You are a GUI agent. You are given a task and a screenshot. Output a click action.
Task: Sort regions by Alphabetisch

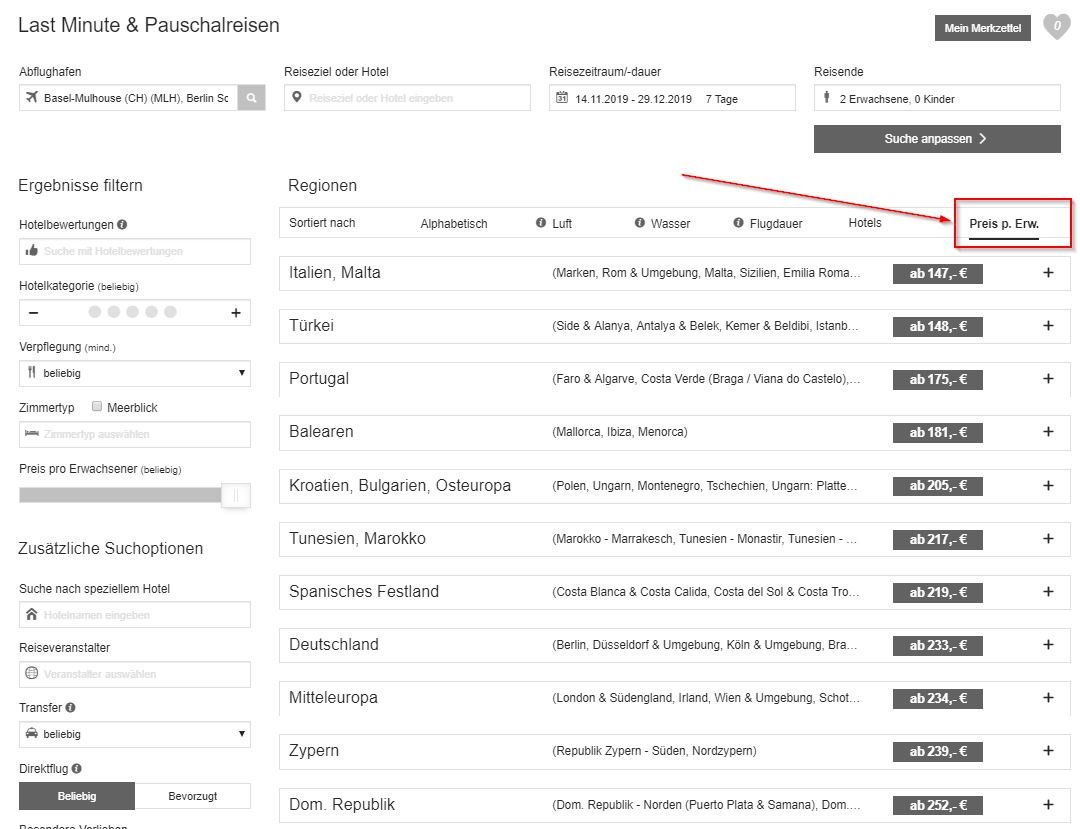[453, 223]
